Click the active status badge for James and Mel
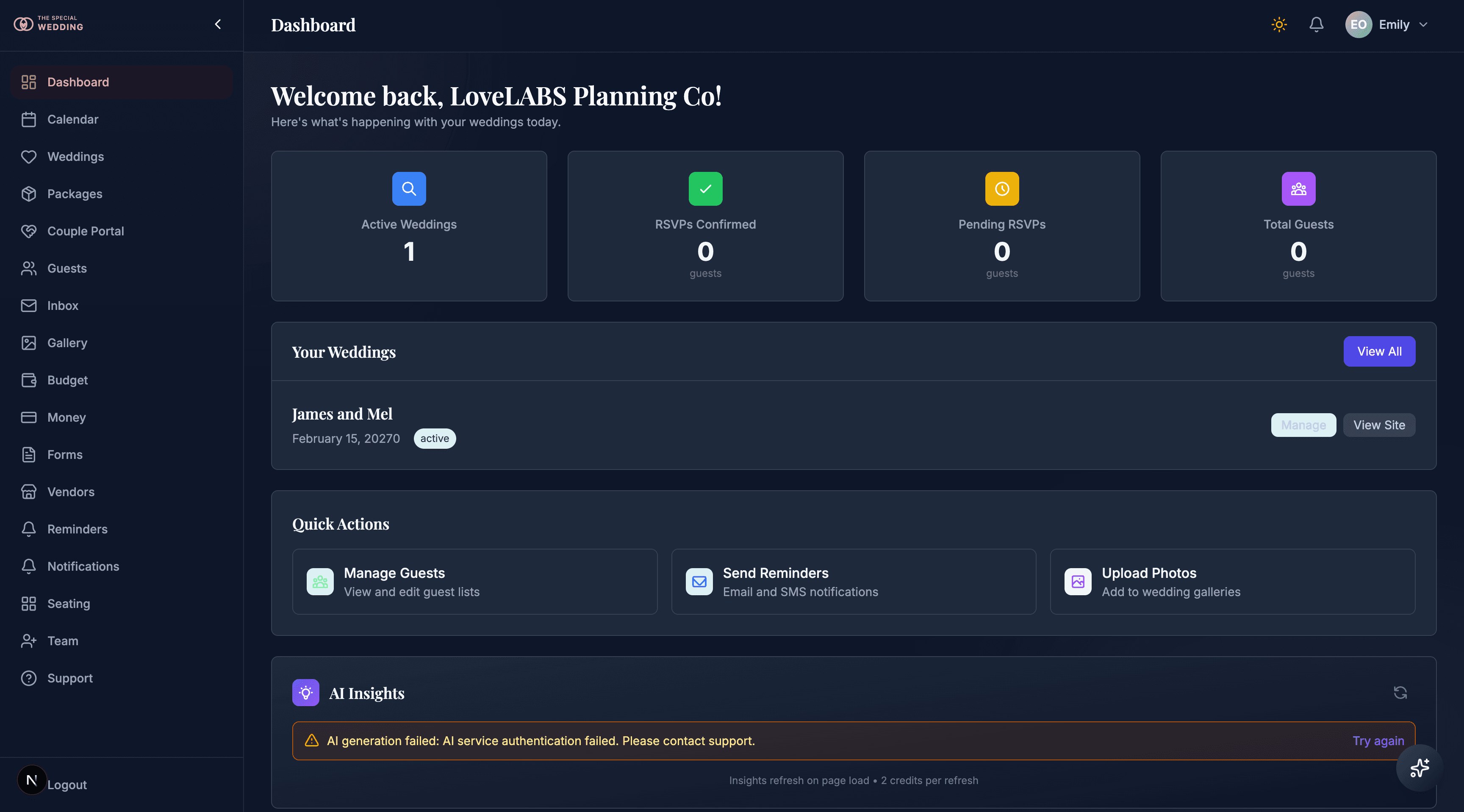 point(434,438)
